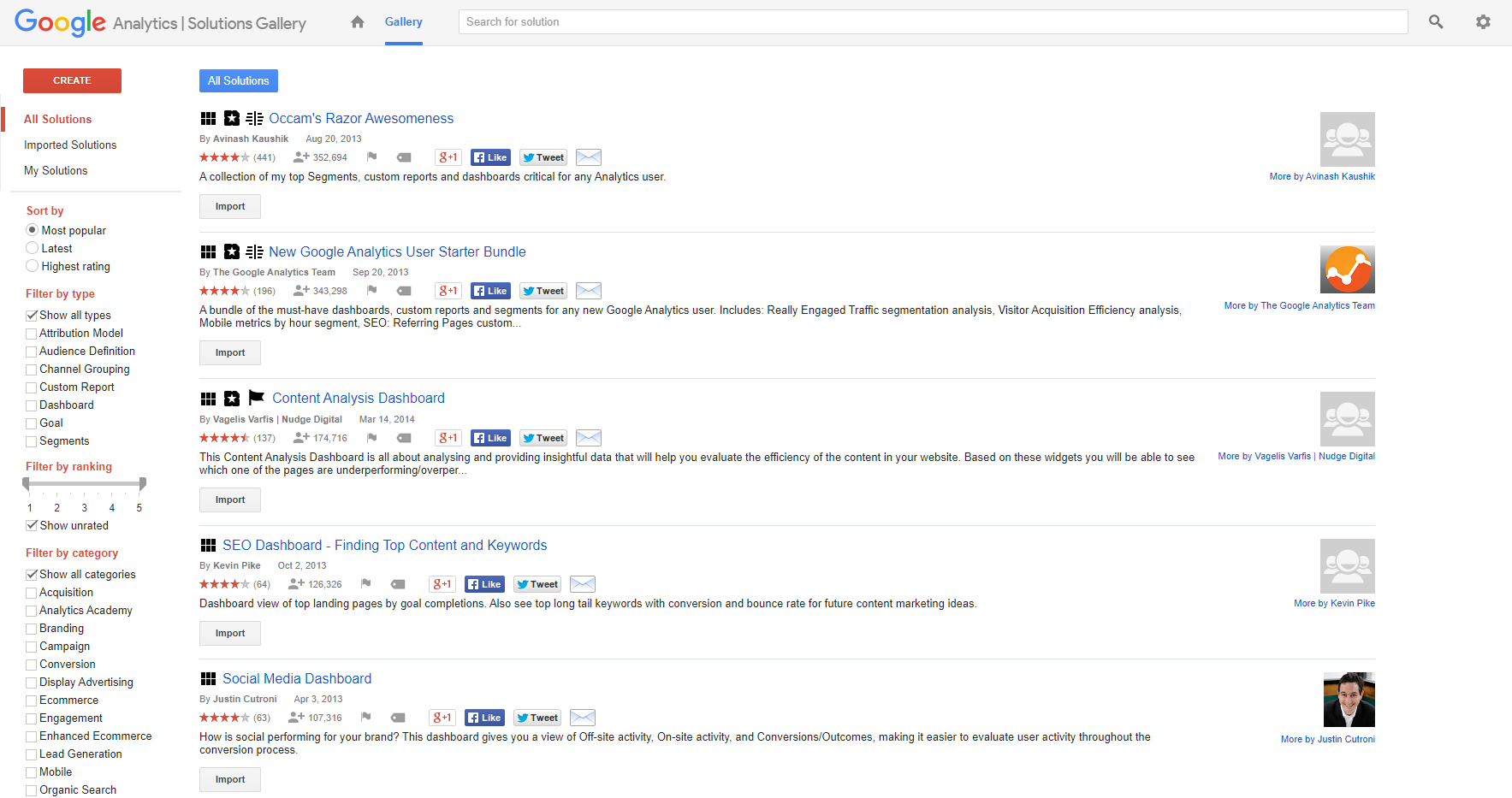Screen dimensions: 1512x798
Task: Select Most popular sort option
Action: click(33, 230)
